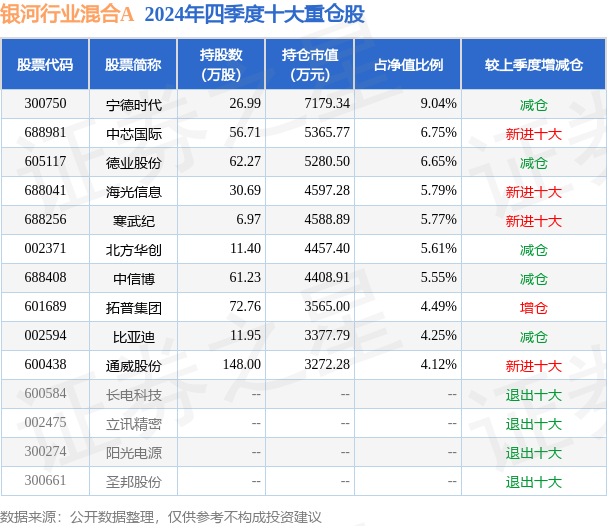Click 减仓 in 北方华创 row
The width and height of the screenshot is (607, 526).
[x=533, y=250]
